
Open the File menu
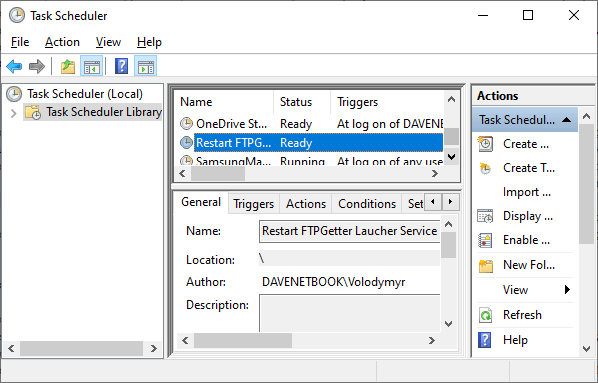point(20,42)
